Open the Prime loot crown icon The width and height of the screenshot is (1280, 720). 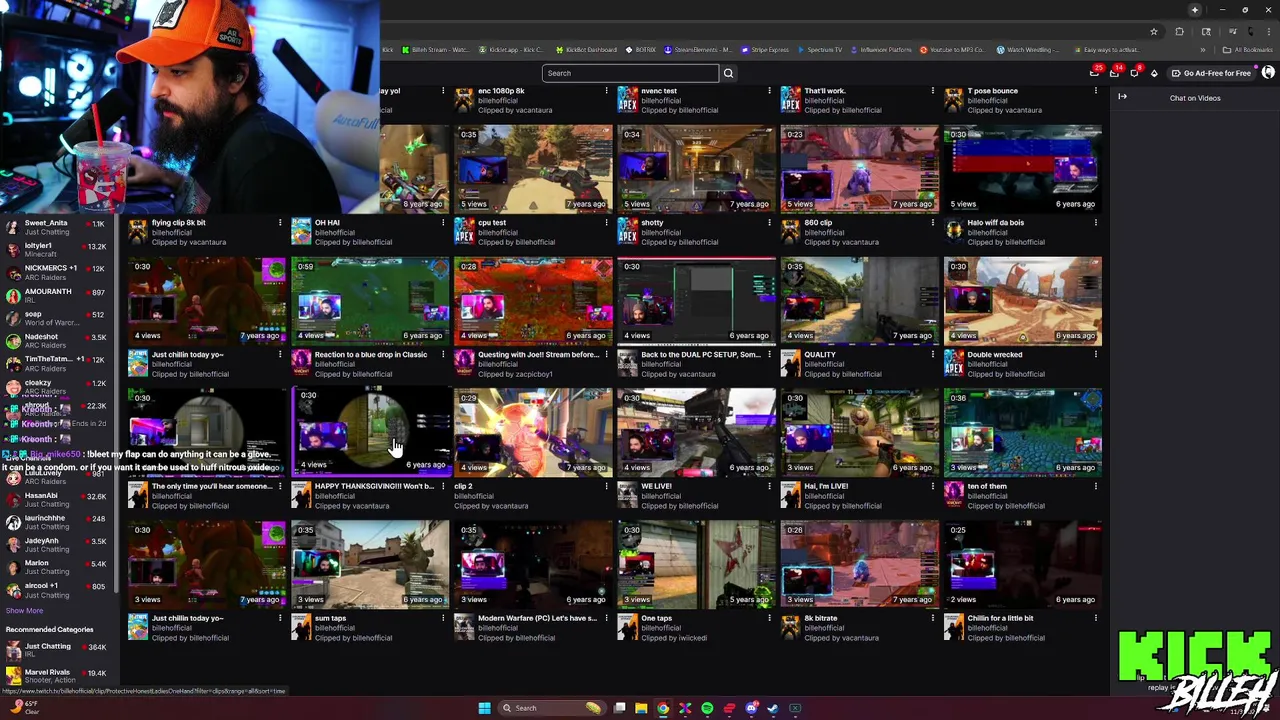[1095, 73]
